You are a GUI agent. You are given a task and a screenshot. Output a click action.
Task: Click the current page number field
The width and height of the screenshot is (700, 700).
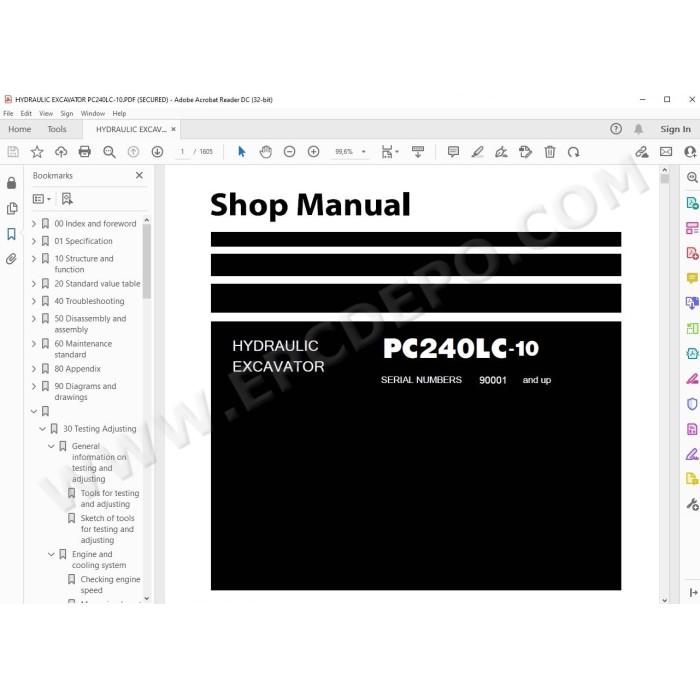point(182,152)
